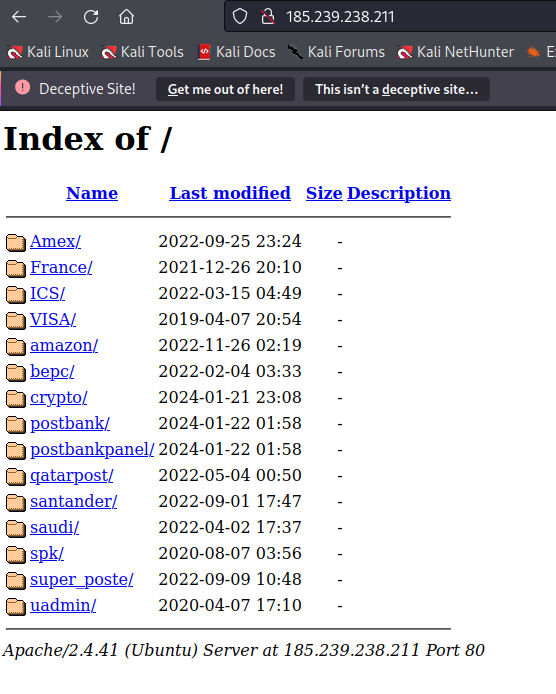Open the browser home page icon

pyautogui.click(x=126, y=17)
